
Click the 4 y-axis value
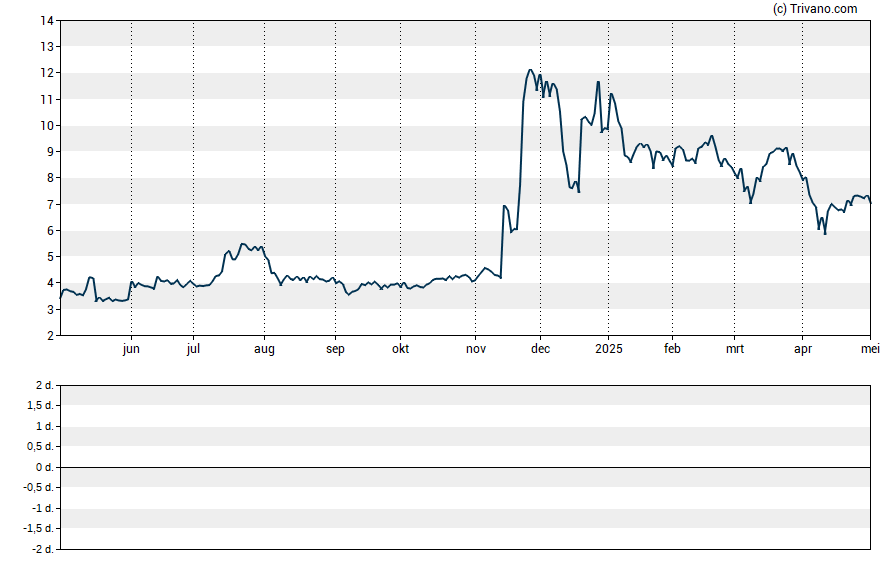tap(50, 283)
